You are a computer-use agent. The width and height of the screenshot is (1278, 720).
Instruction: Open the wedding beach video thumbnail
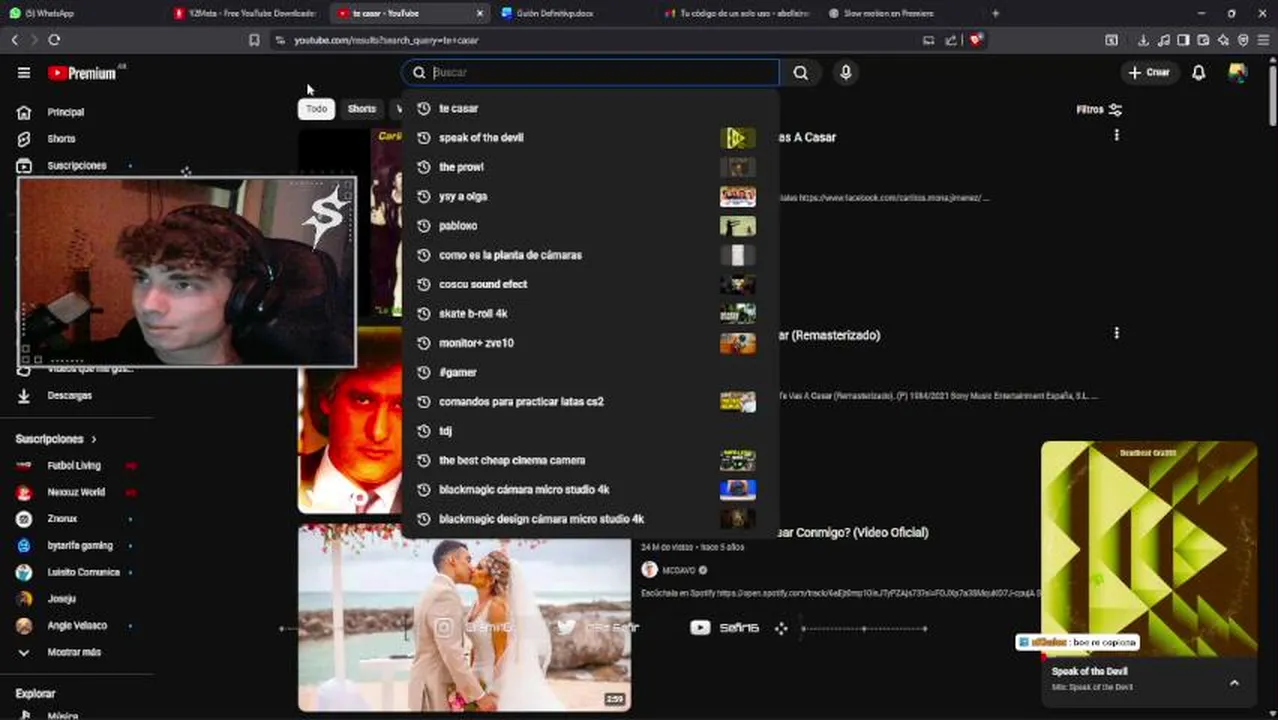point(465,618)
